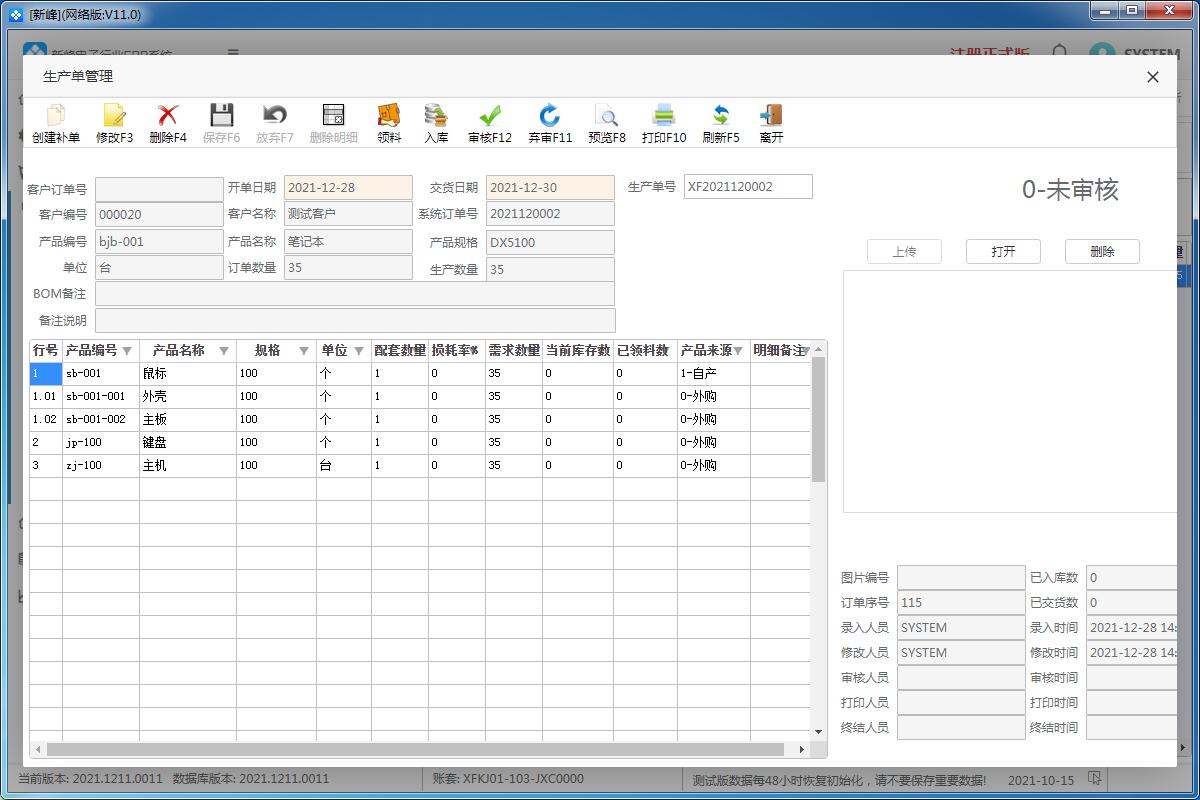Click the 打开 button
This screenshot has height=800, width=1200.
(x=1003, y=252)
